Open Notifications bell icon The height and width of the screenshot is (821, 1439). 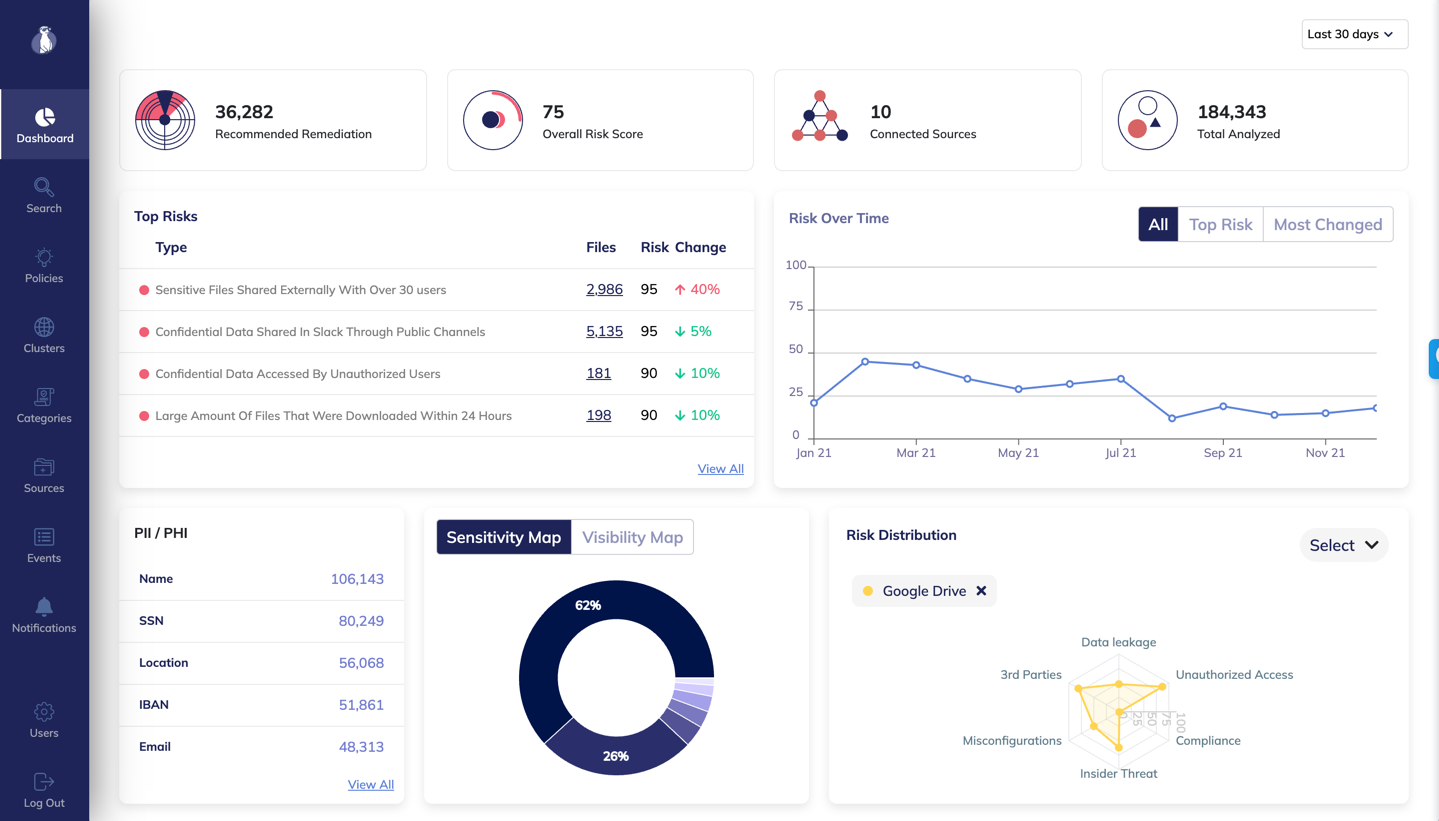44,607
